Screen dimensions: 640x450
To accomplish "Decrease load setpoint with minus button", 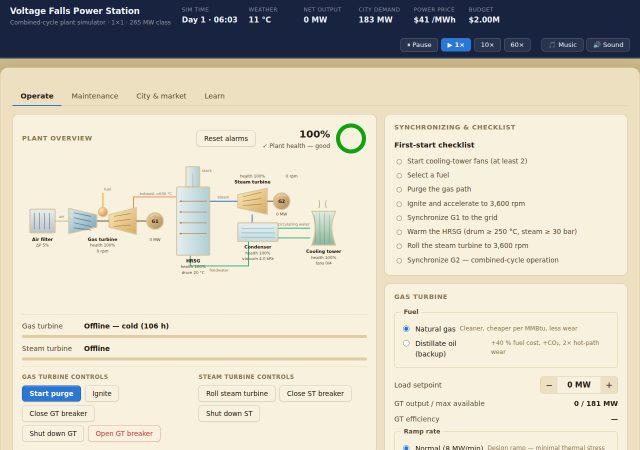I will tap(549, 385).
